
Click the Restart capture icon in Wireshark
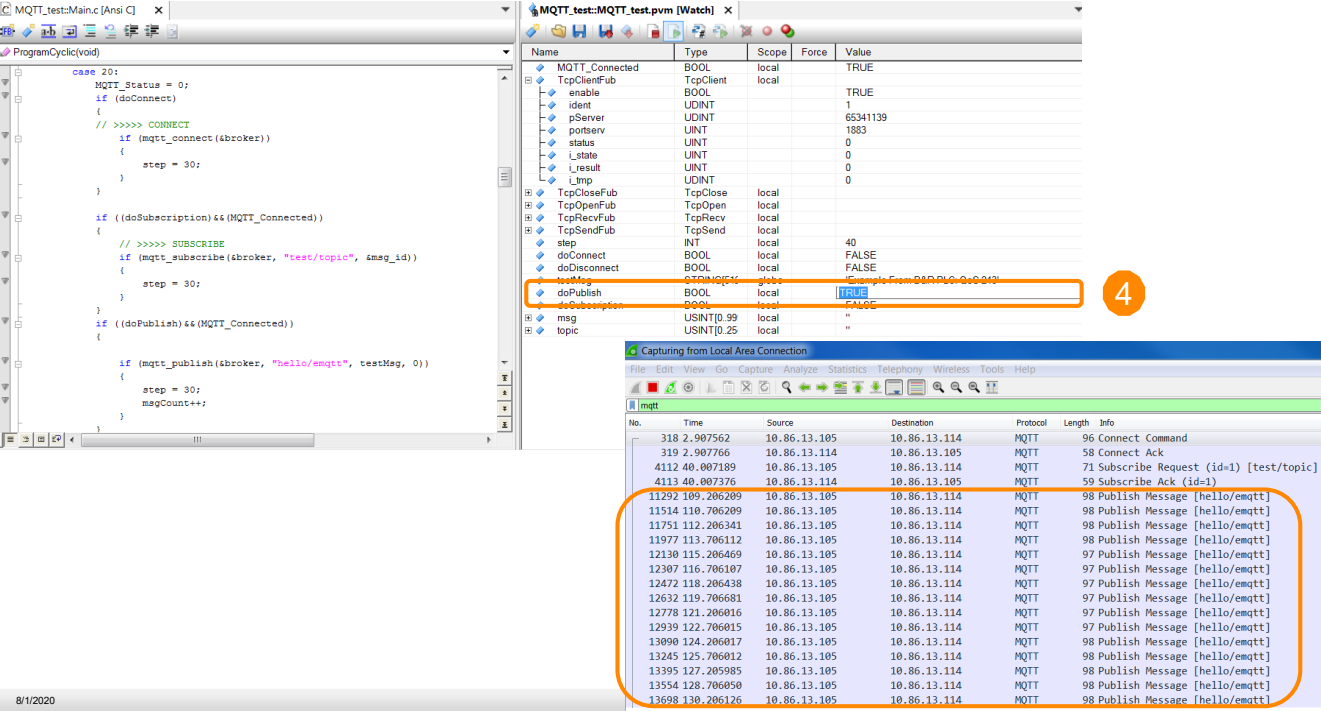point(670,387)
